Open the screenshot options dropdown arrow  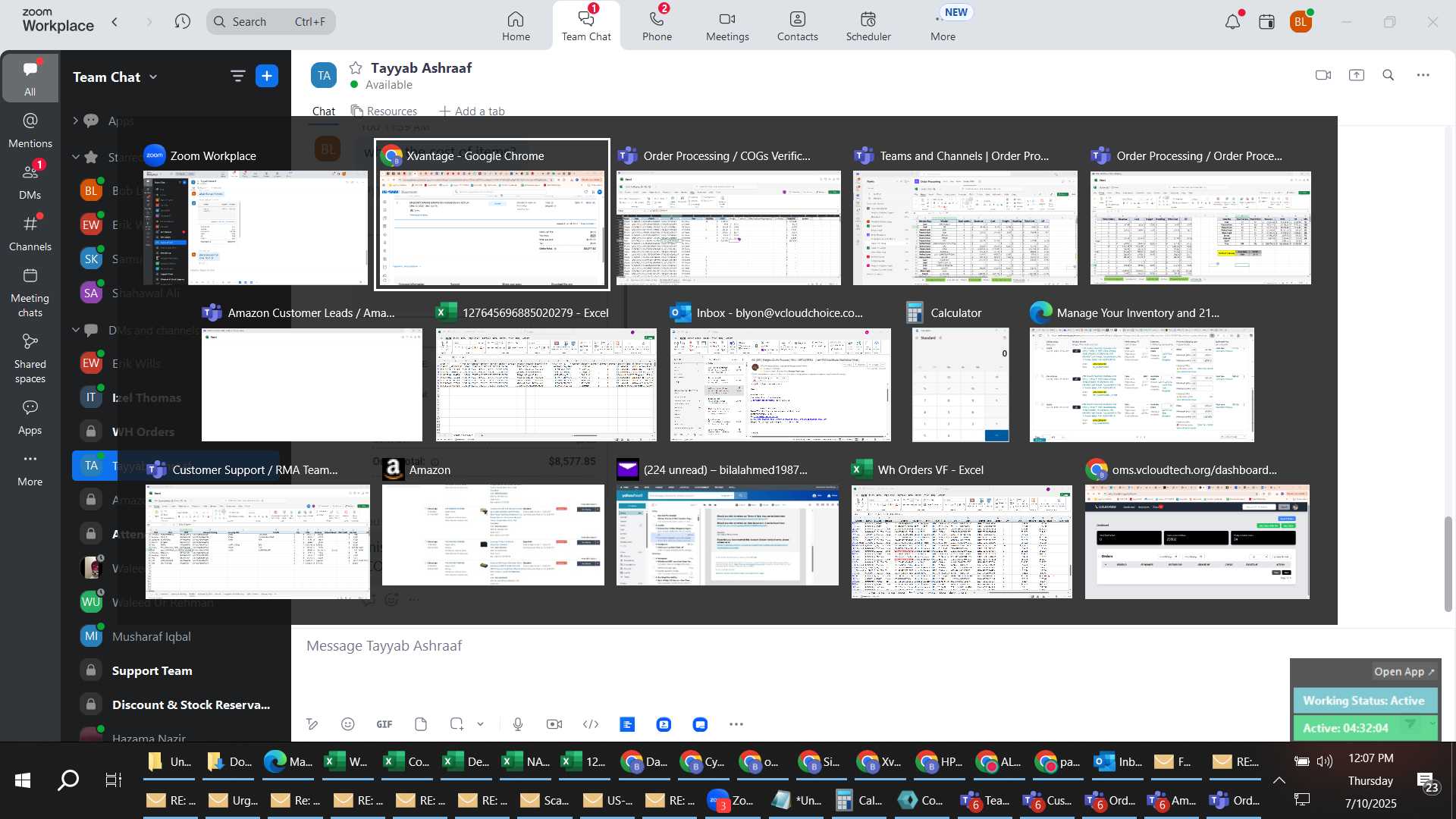pyautogui.click(x=480, y=724)
